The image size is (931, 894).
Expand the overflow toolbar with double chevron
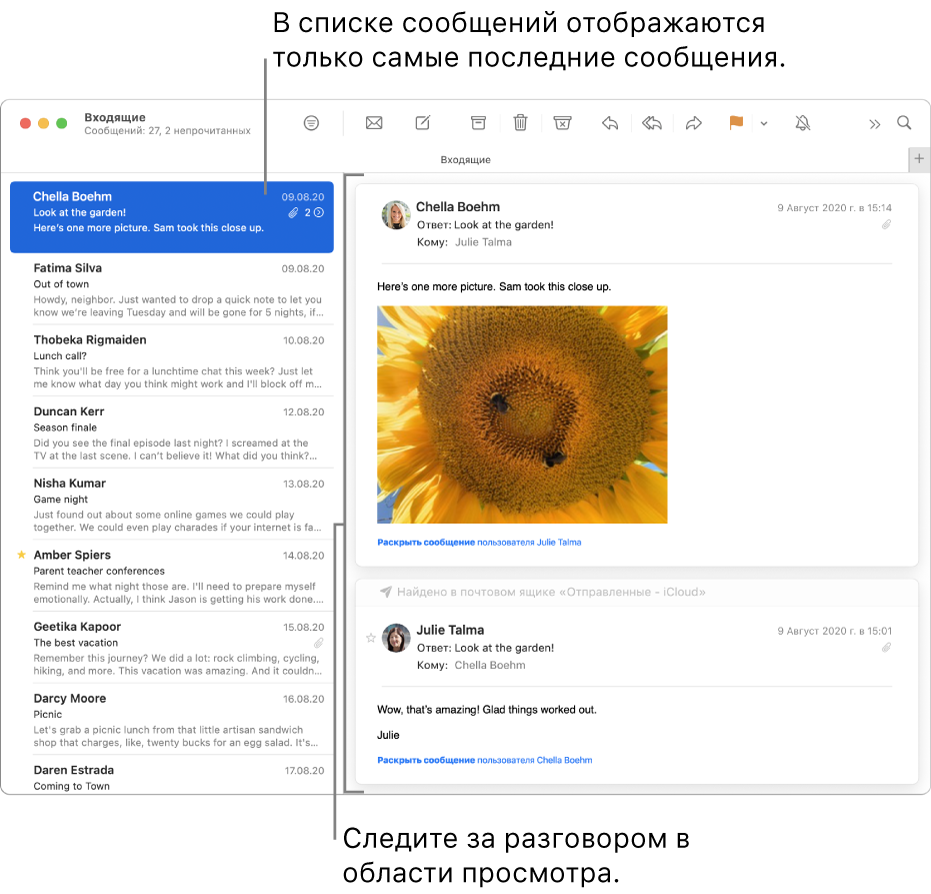click(x=873, y=122)
